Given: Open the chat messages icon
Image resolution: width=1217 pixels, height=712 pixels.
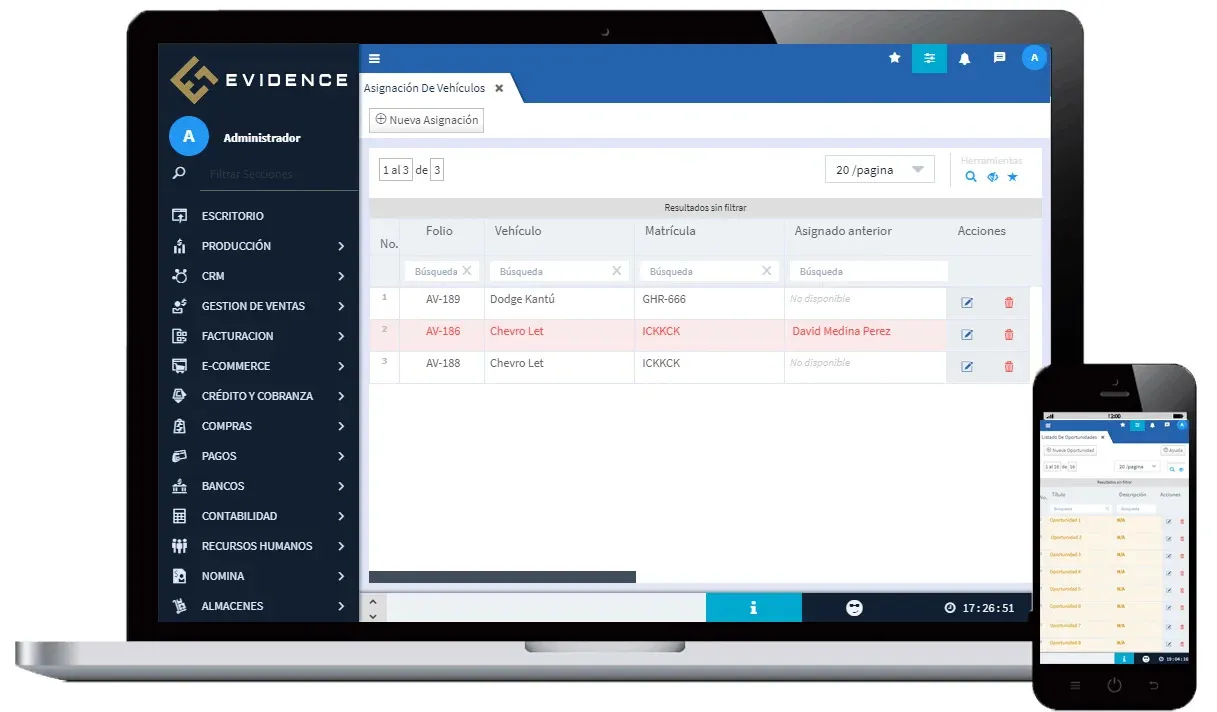Looking at the screenshot, I should click(x=999, y=58).
